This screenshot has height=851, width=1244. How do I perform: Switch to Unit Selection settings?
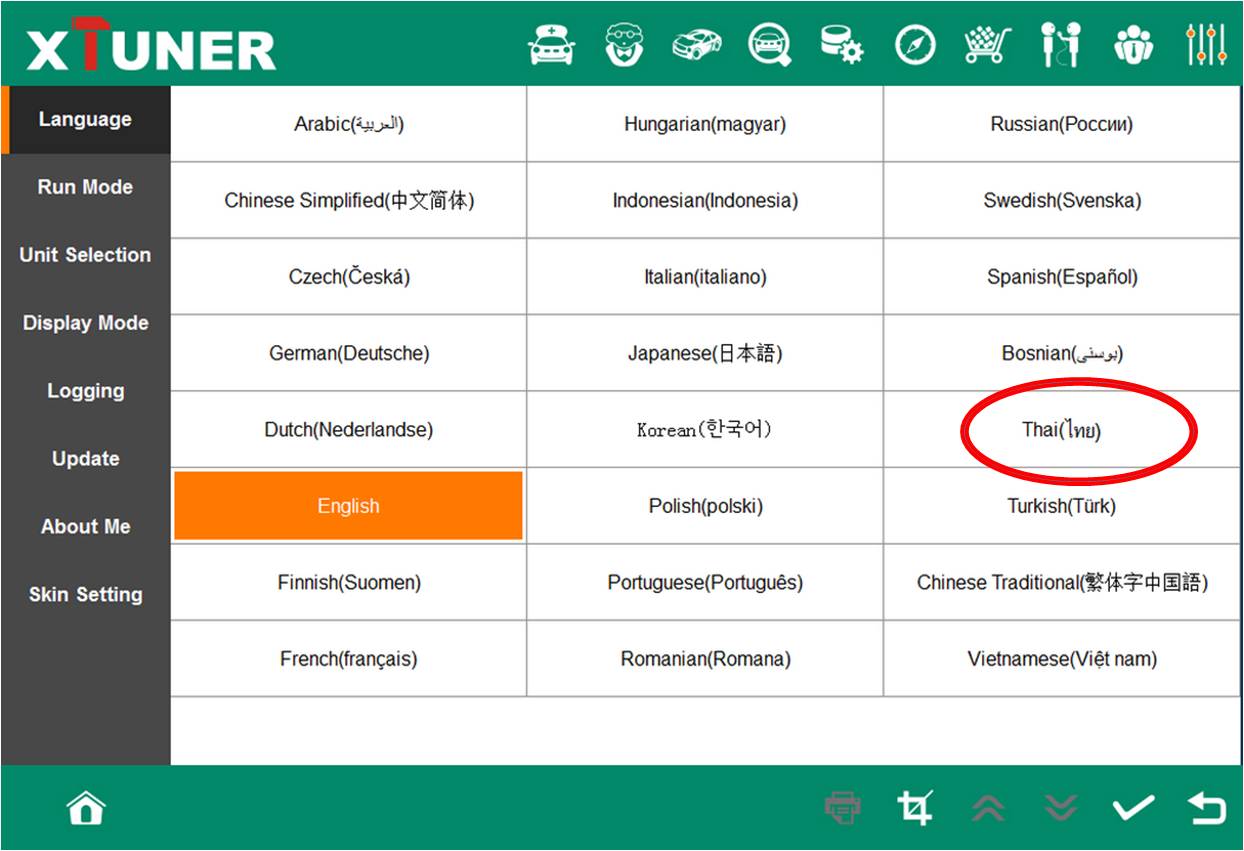[x=85, y=255]
